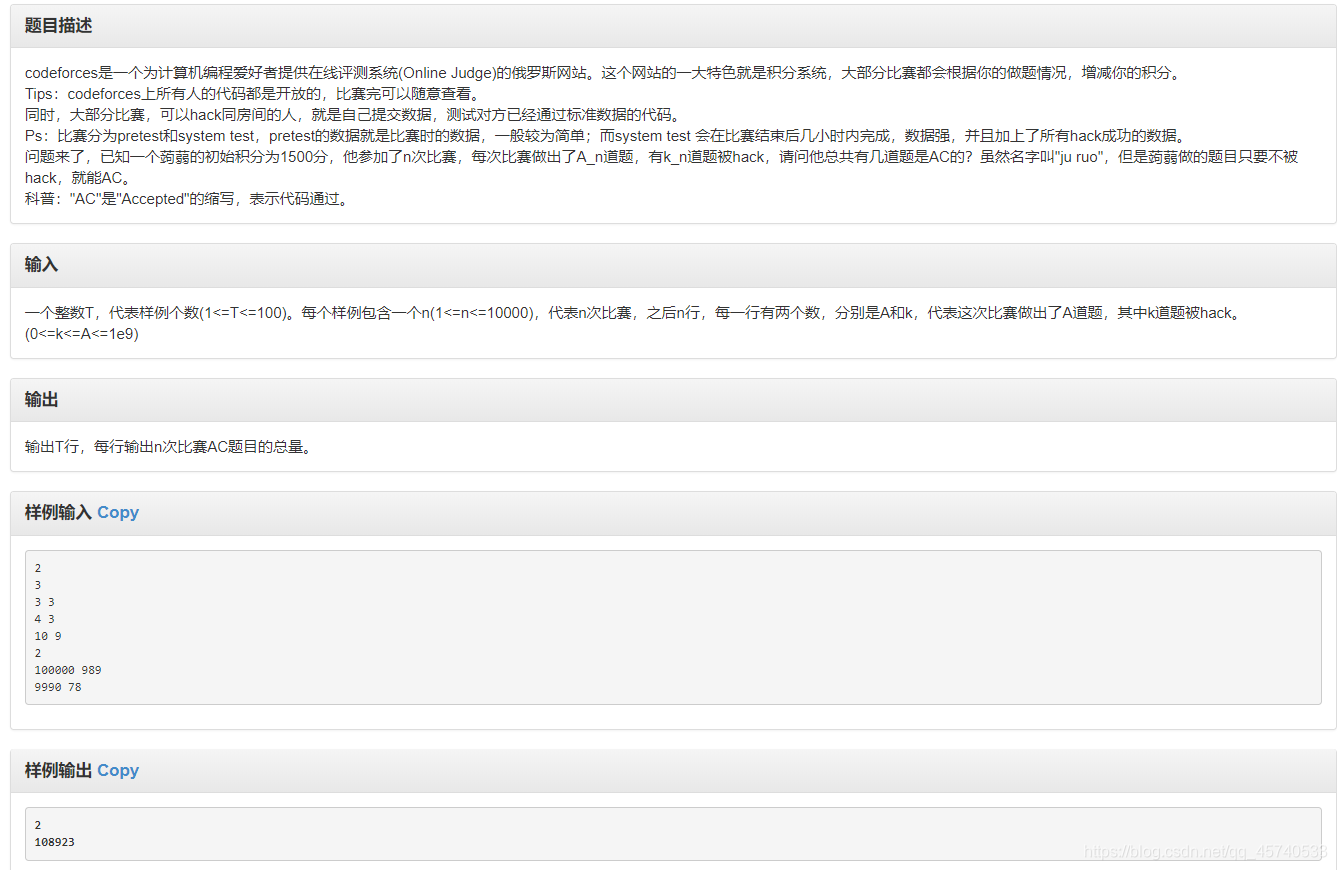Click the output description text 输出T行

[x=53, y=446]
